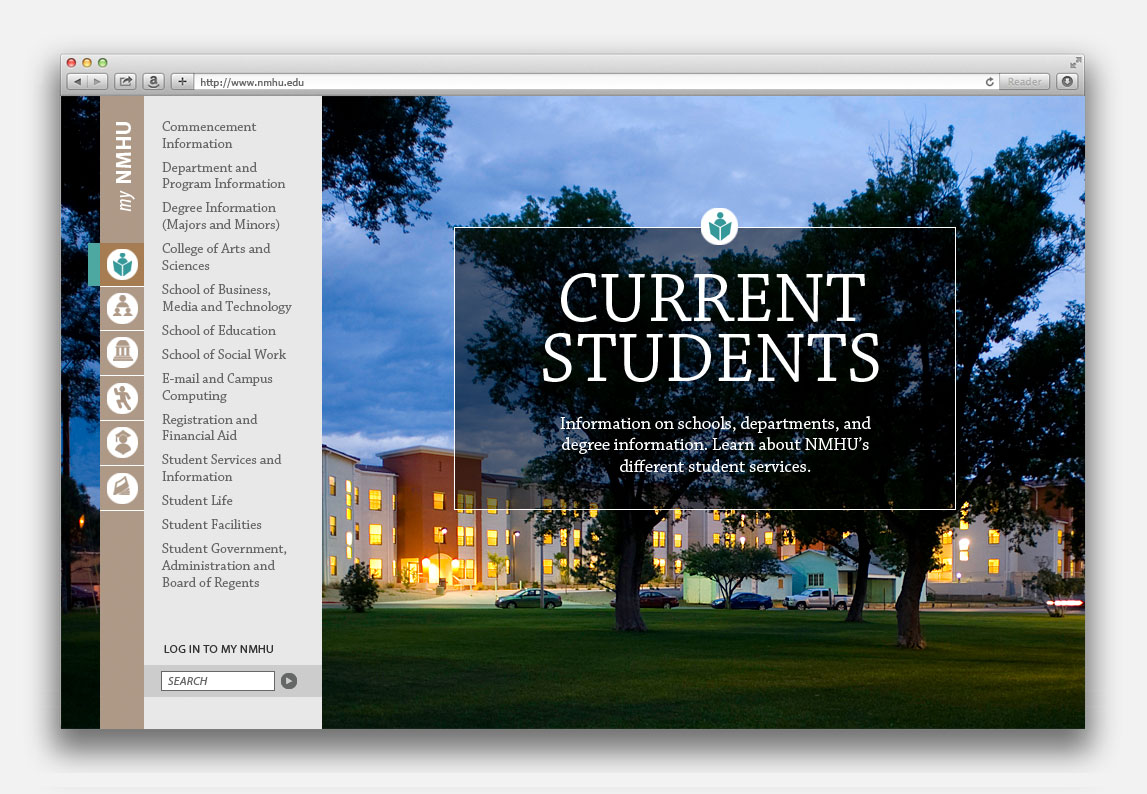Open Student Government, Administration and Board of Regents
1147x794 pixels.
coord(224,565)
